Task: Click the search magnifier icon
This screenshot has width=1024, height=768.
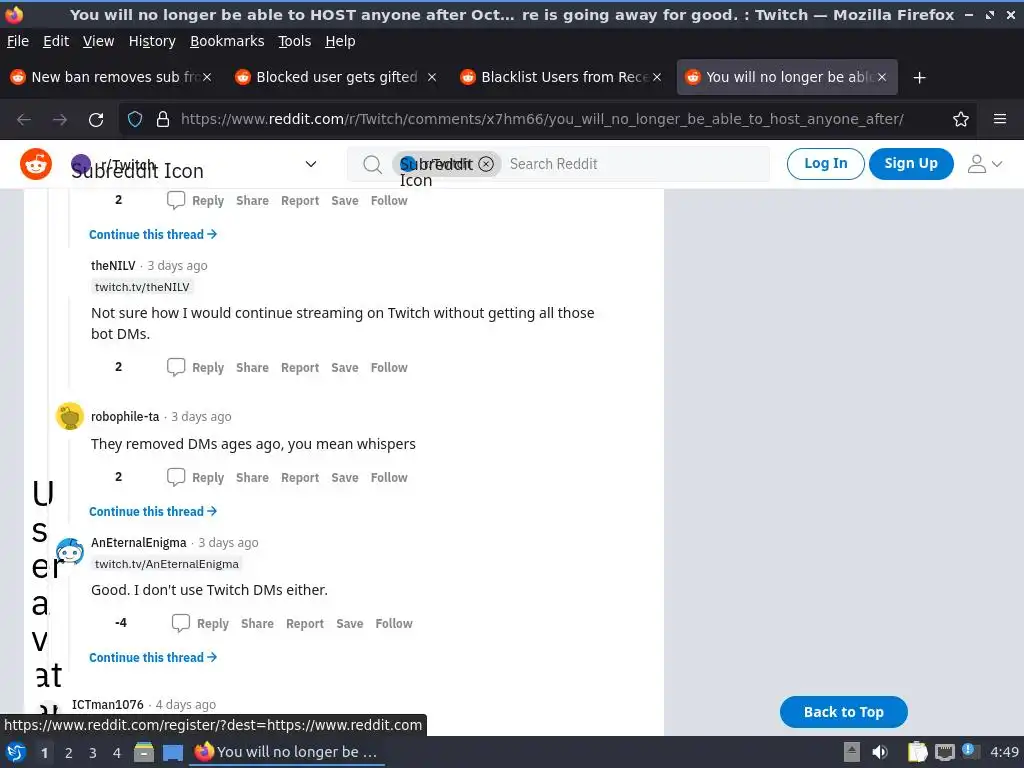Action: click(x=372, y=164)
